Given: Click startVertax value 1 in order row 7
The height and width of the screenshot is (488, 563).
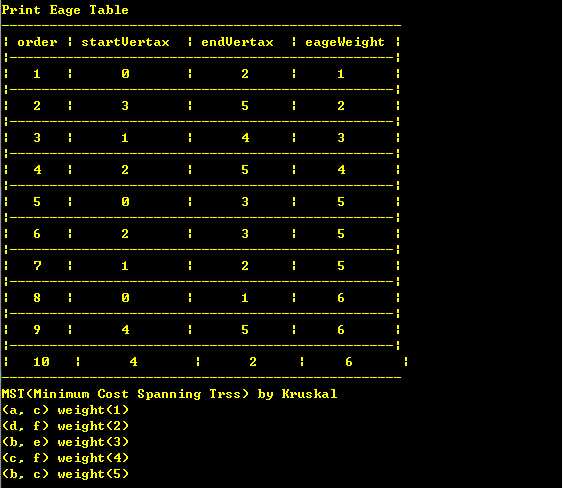Looking at the screenshot, I should click(x=125, y=266).
